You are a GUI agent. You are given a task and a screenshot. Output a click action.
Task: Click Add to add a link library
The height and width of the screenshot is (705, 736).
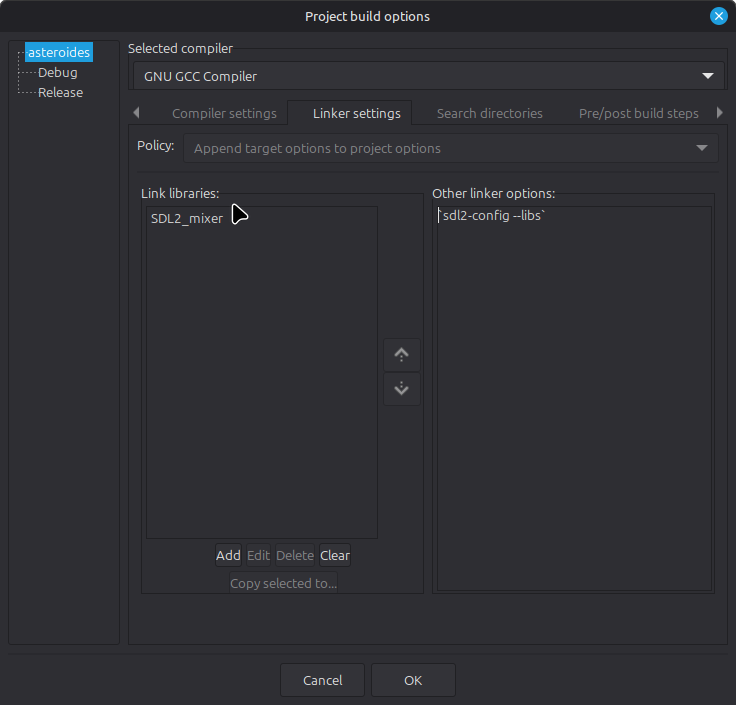pos(228,555)
